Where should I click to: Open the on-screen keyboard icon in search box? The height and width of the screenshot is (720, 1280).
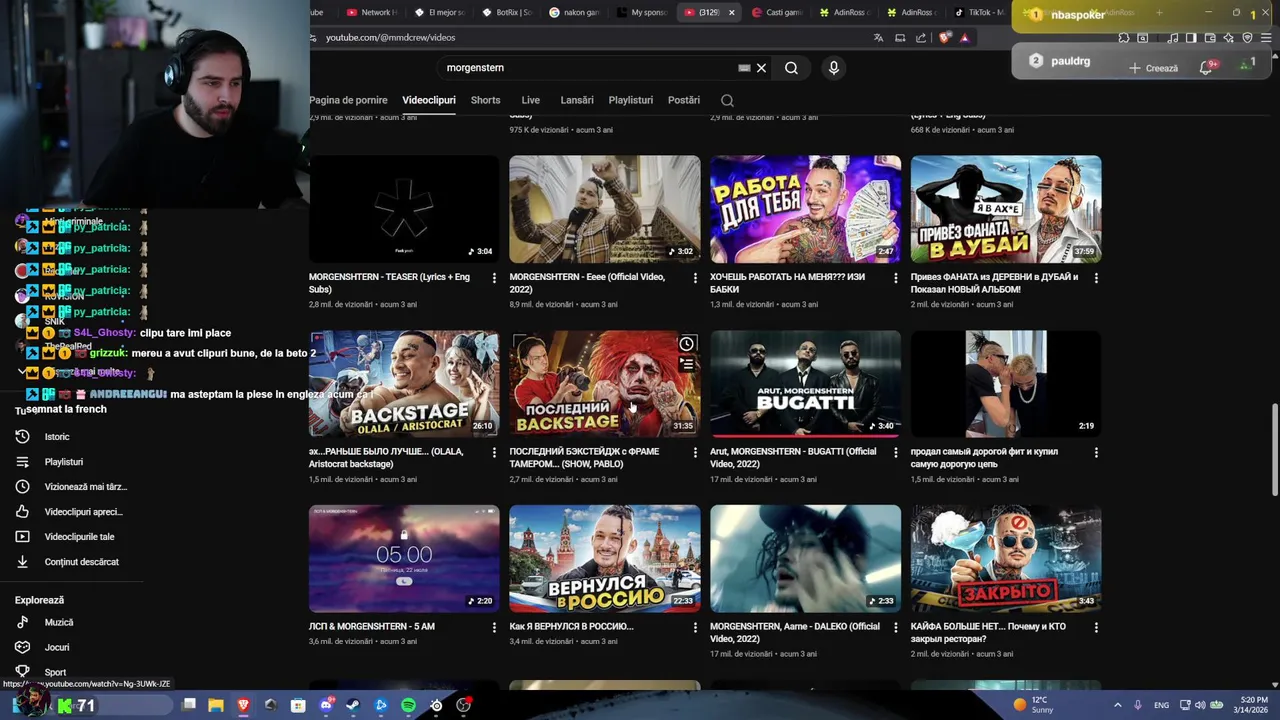click(744, 68)
